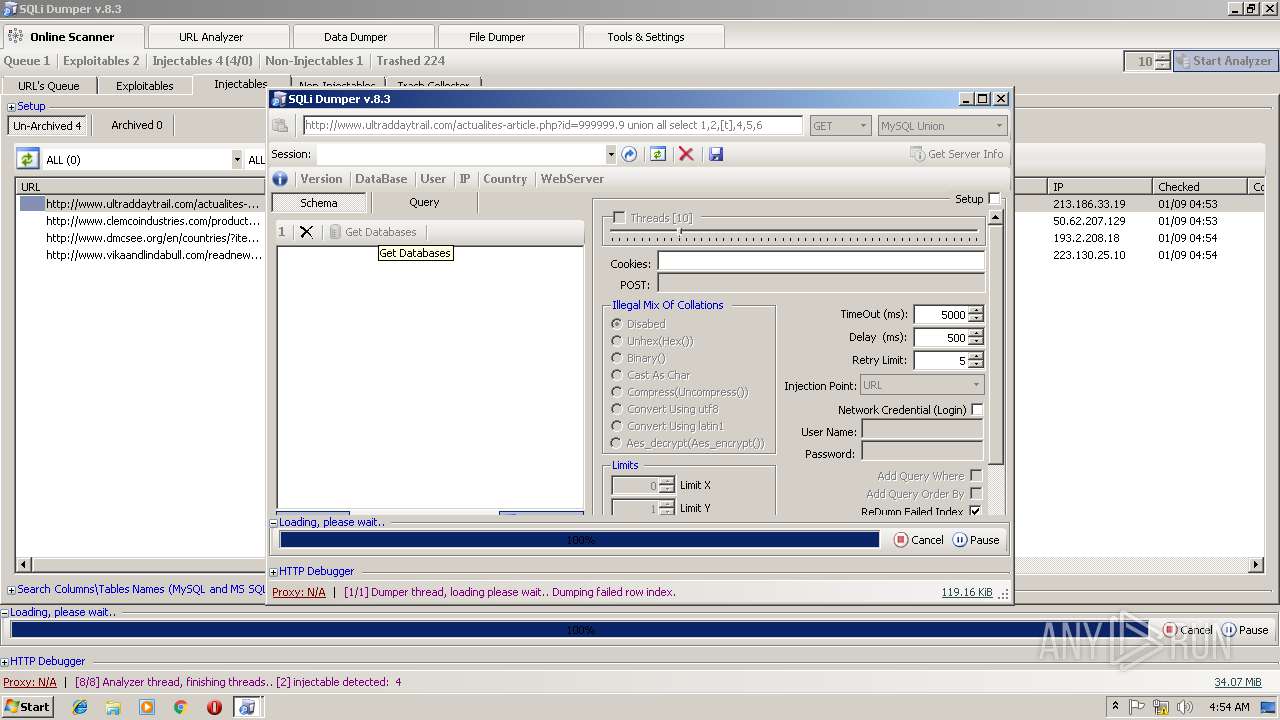1280x720 pixels.
Task: Click the red X delete session icon
Action: pyautogui.click(x=686, y=154)
